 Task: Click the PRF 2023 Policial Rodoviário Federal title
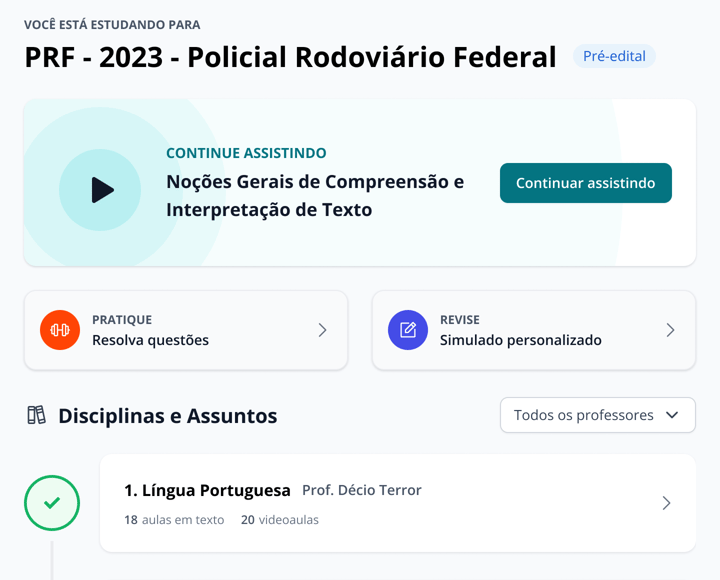tap(290, 57)
